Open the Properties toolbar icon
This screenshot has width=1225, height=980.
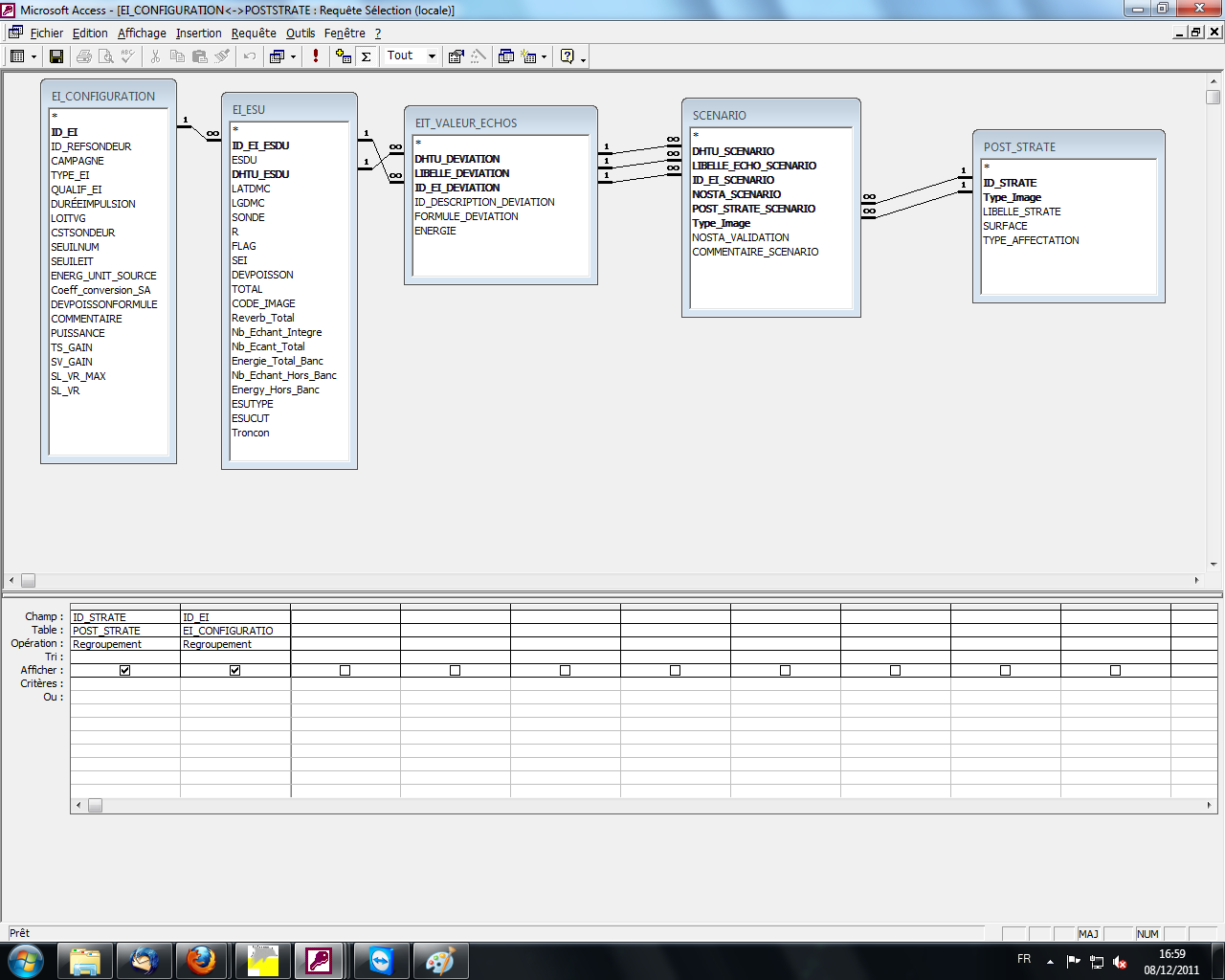(x=457, y=56)
